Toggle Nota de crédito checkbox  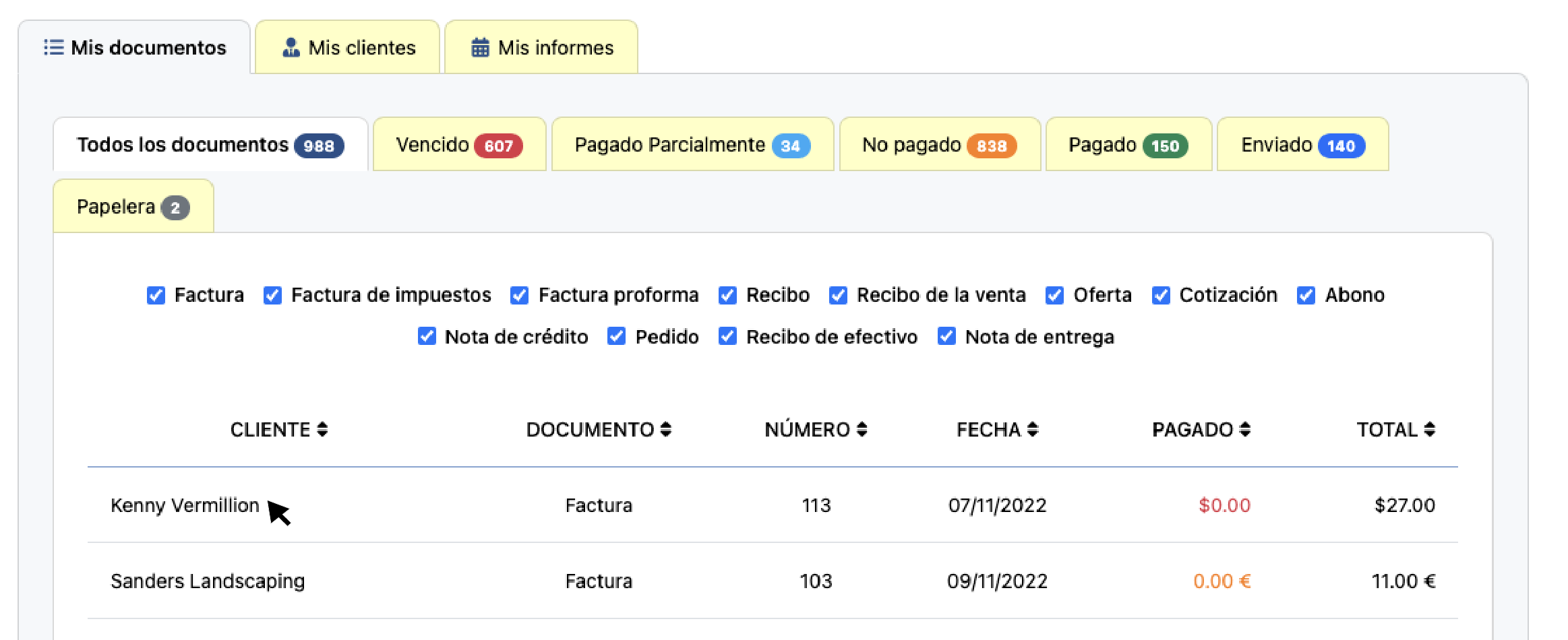pyautogui.click(x=427, y=335)
